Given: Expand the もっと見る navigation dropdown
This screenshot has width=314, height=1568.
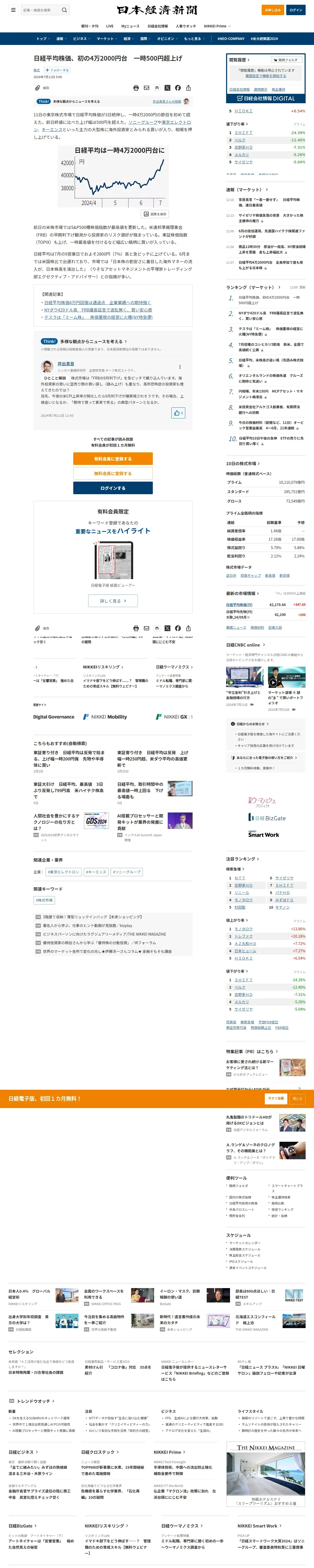Looking at the screenshot, I should 194,38.
